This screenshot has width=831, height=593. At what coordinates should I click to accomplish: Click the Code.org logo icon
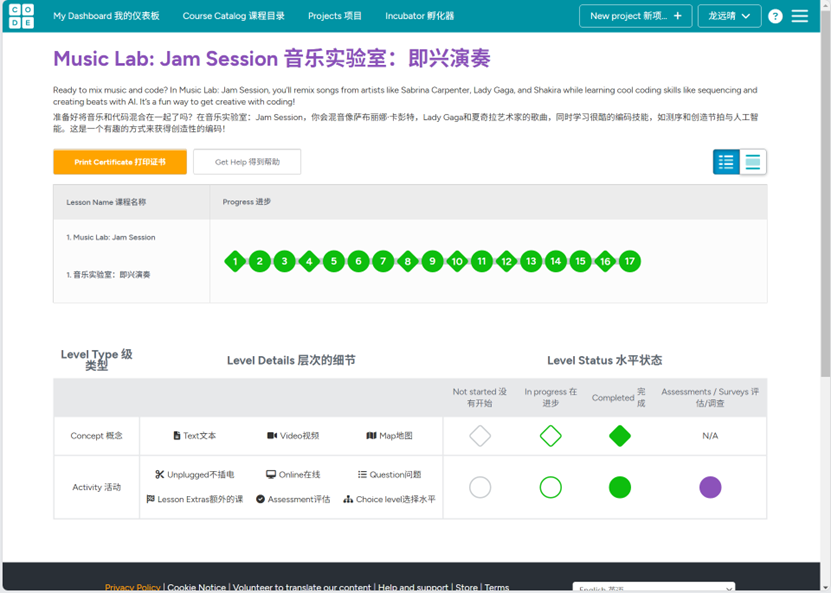coord(21,16)
